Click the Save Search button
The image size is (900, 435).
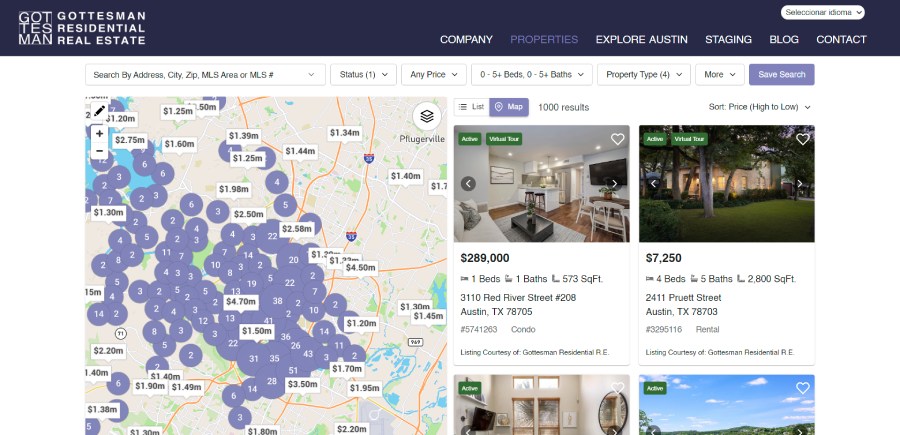coord(781,75)
